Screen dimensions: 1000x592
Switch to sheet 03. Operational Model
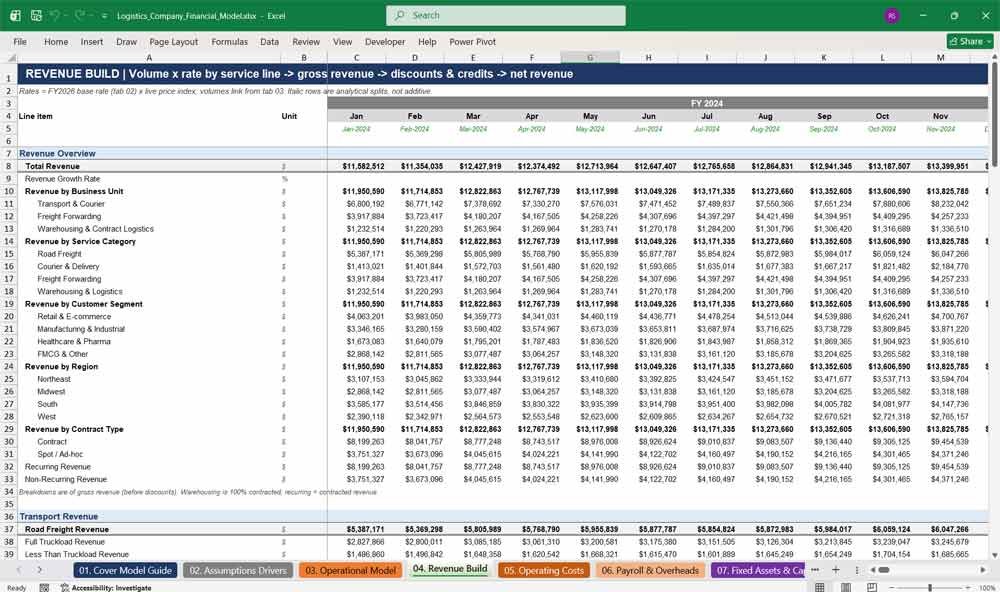tap(350, 570)
